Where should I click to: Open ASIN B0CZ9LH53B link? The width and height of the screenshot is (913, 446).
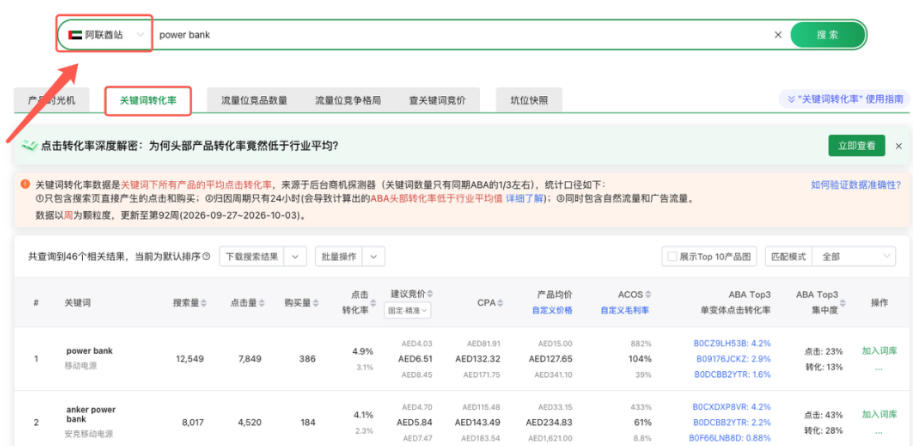(x=732, y=344)
